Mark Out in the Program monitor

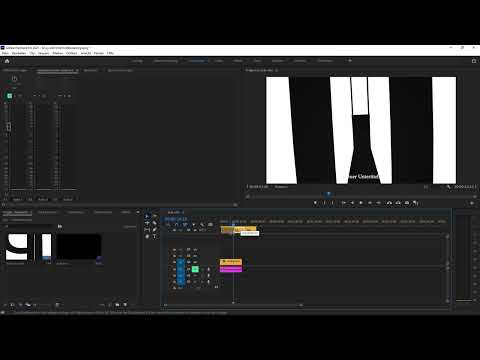(333, 203)
